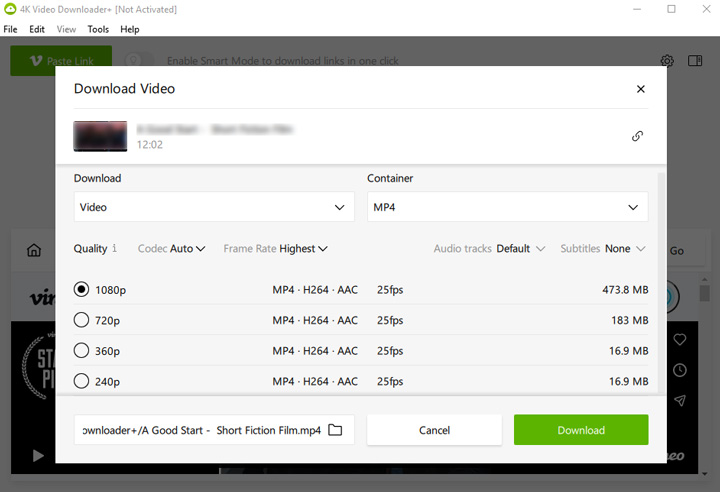Select the 1080p quality option
720x492 pixels.
(81, 289)
